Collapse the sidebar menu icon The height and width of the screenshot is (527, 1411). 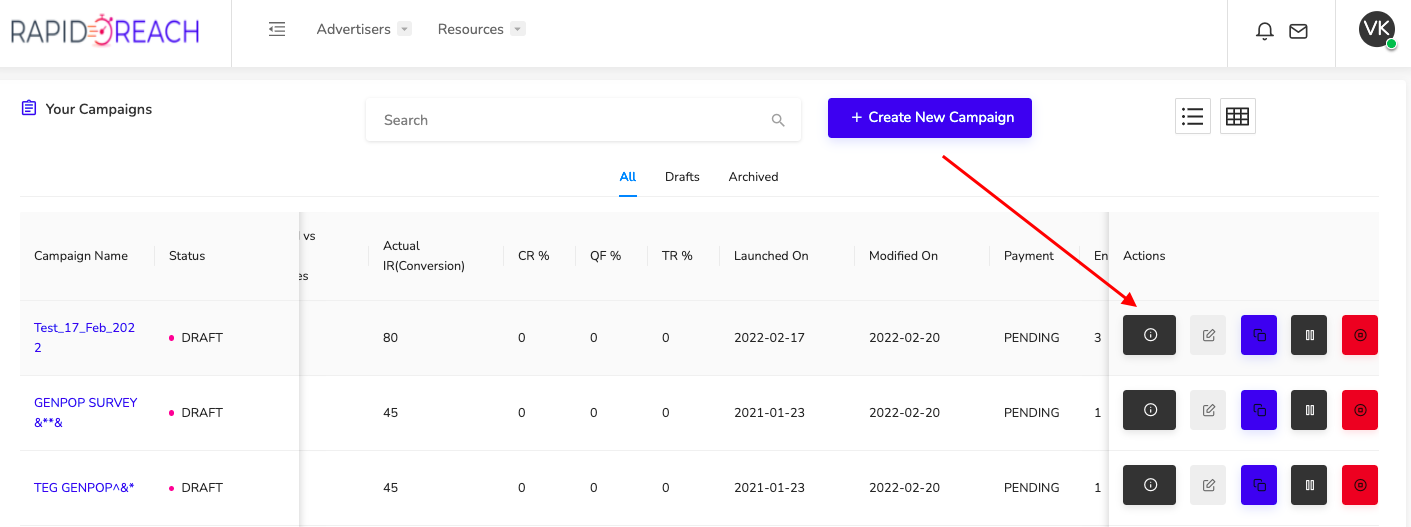tap(277, 29)
